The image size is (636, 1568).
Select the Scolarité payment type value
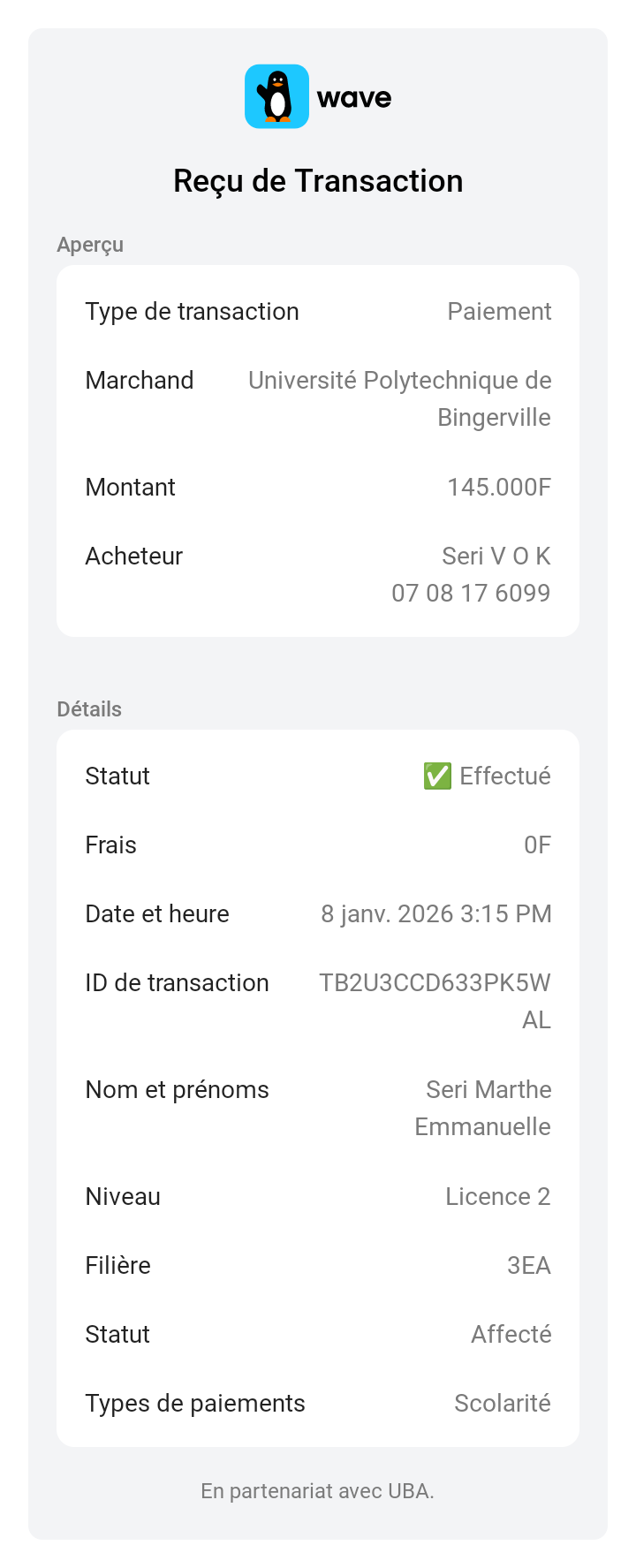(x=502, y=1403)
